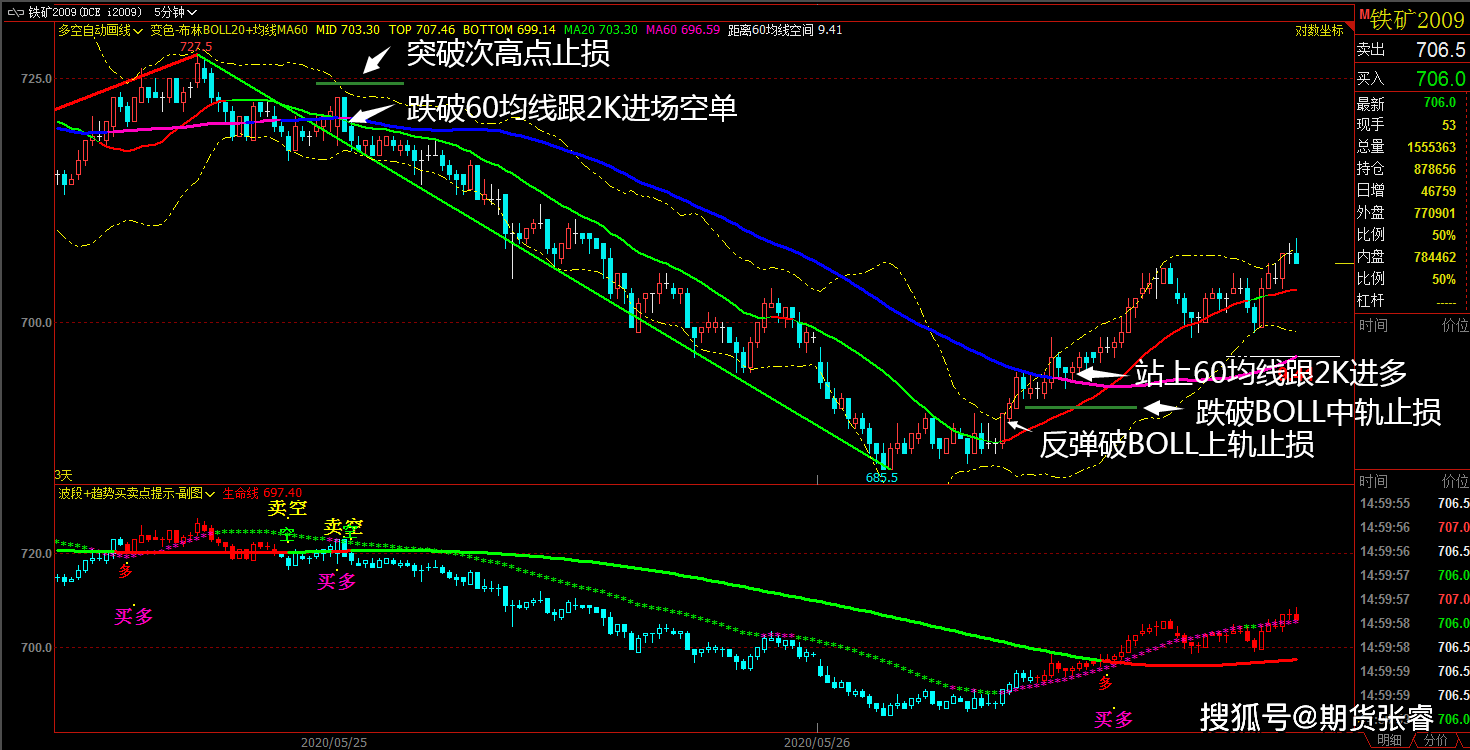
Task: Open the 波段+趋势买卖点提示-副图 indicator dropdown
Action: tap(137, 493)
